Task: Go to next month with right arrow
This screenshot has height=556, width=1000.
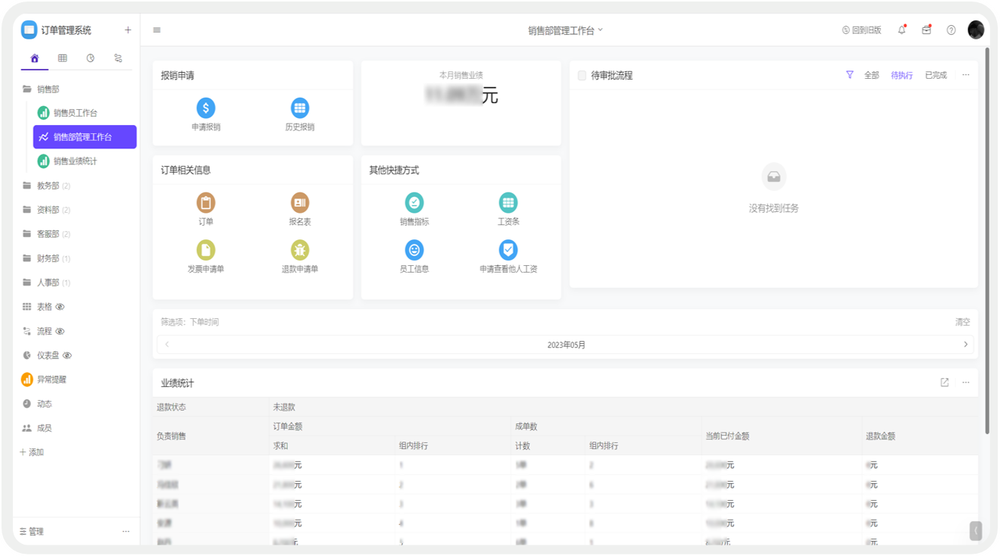Action: click(x=965, y=345)
